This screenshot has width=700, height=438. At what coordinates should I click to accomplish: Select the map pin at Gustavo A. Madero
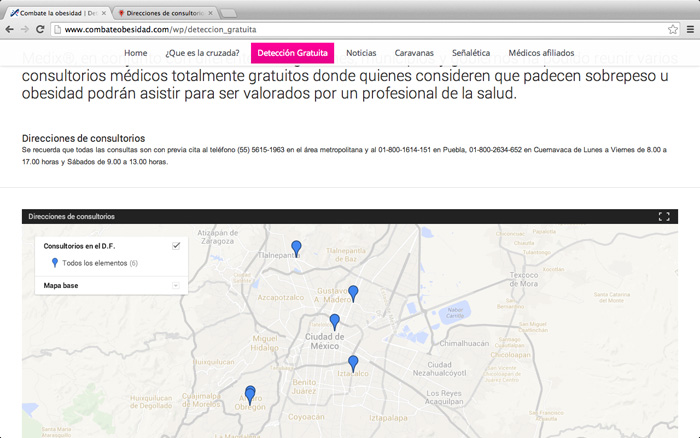(353, 293)
